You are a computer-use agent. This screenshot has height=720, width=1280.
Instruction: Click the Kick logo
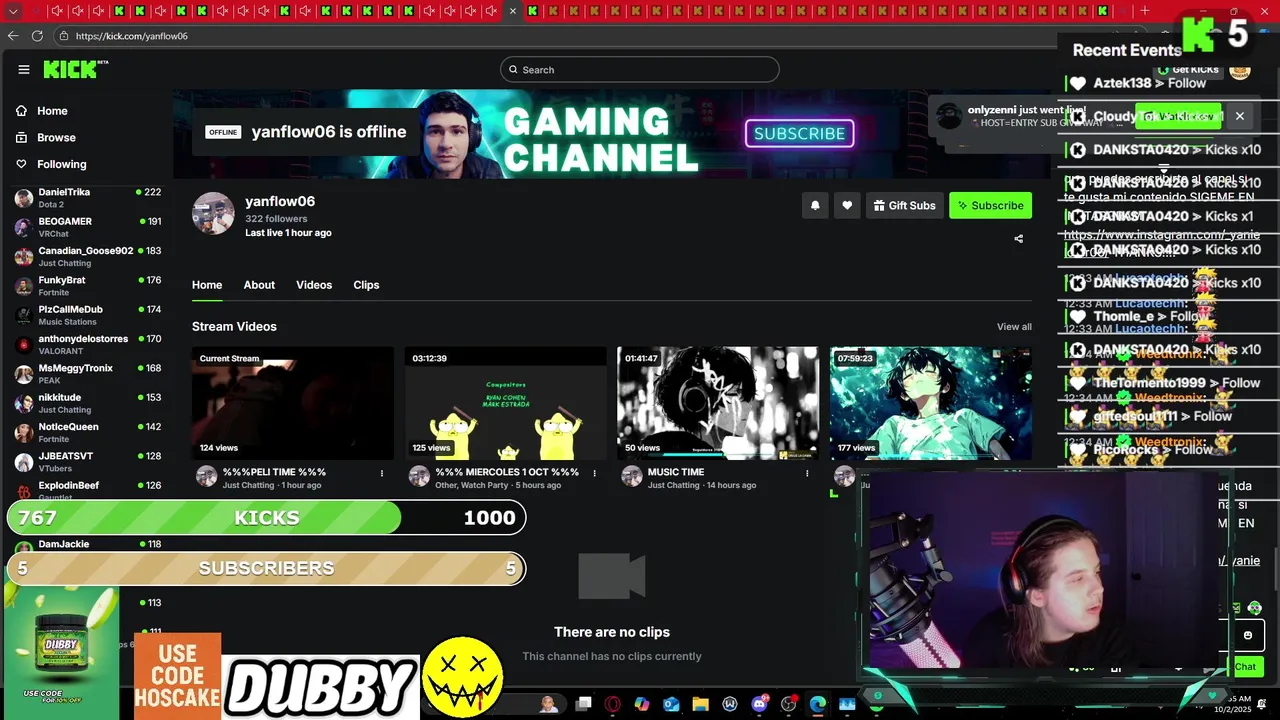[x=75, y=69]
